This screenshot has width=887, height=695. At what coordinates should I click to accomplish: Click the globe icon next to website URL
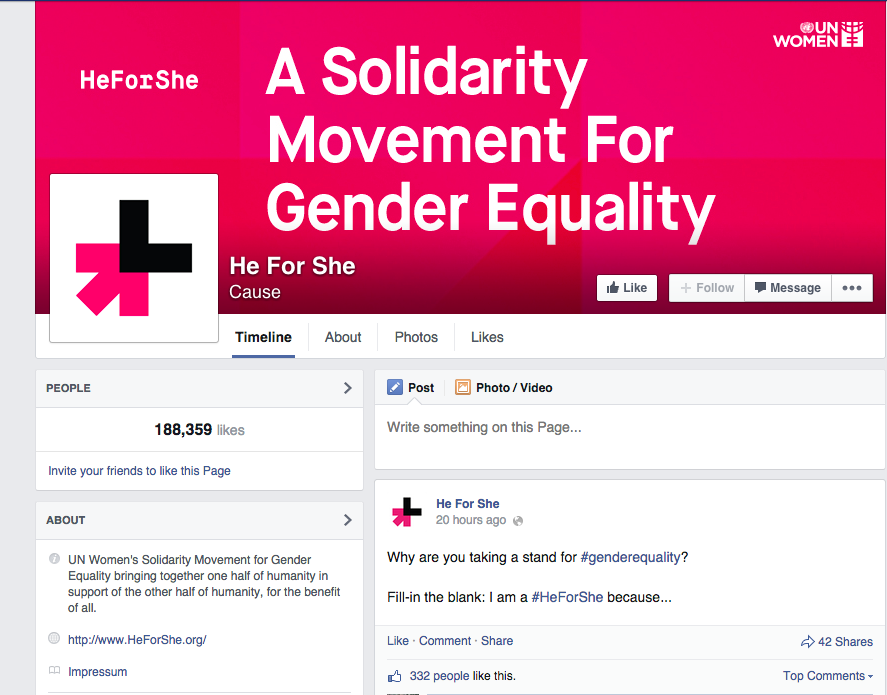54,639
